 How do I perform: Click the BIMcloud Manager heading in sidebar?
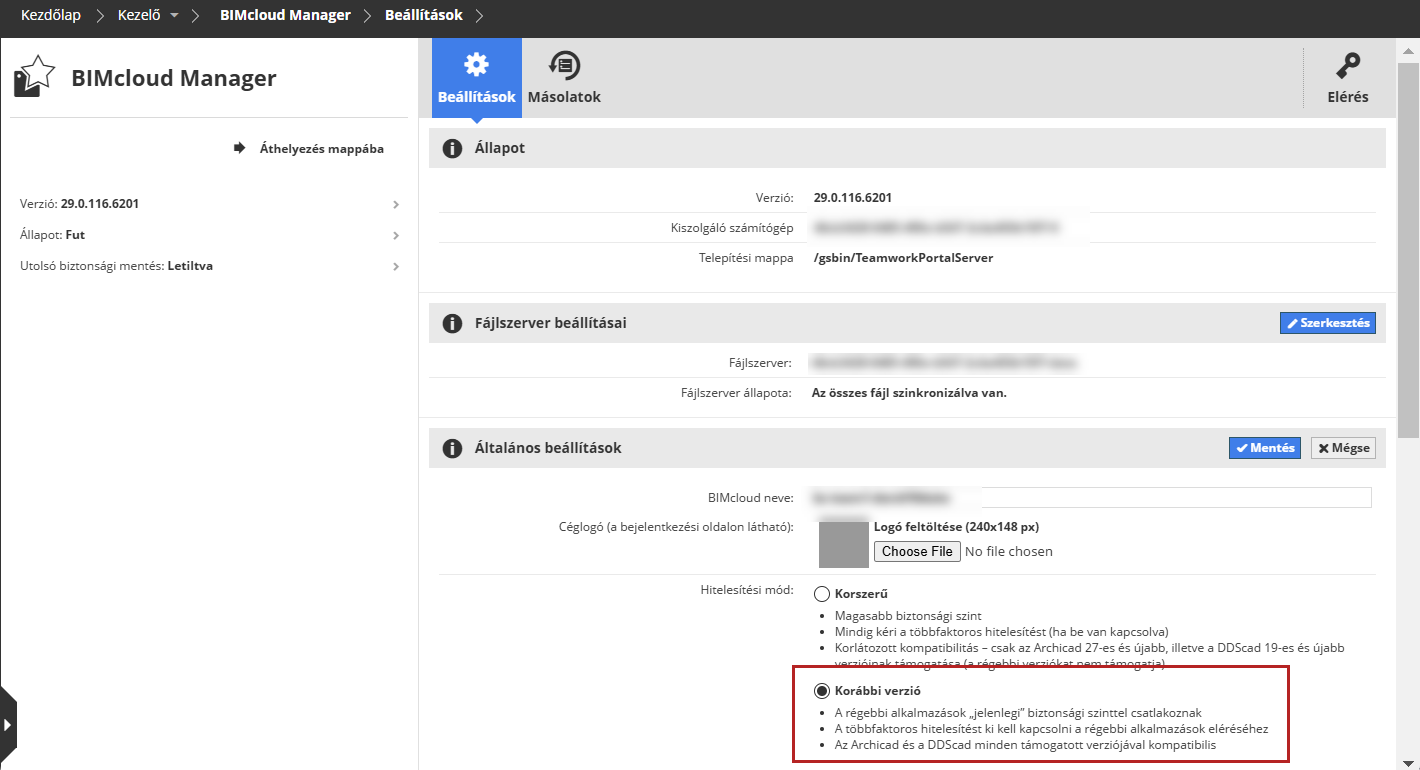(x=174, y=78)
